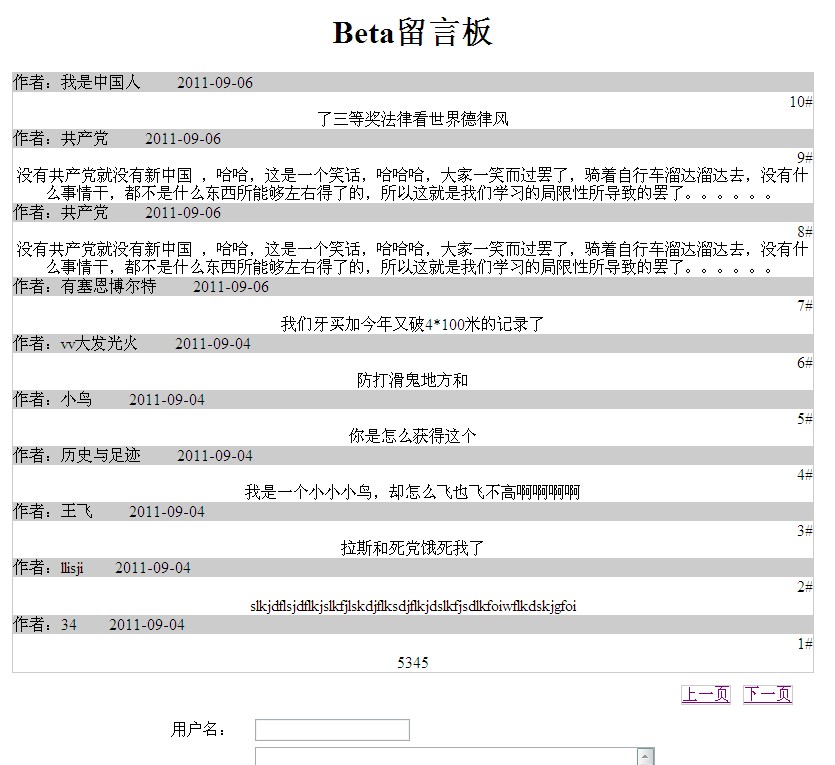Click floor number 10#

click(801, 102)
